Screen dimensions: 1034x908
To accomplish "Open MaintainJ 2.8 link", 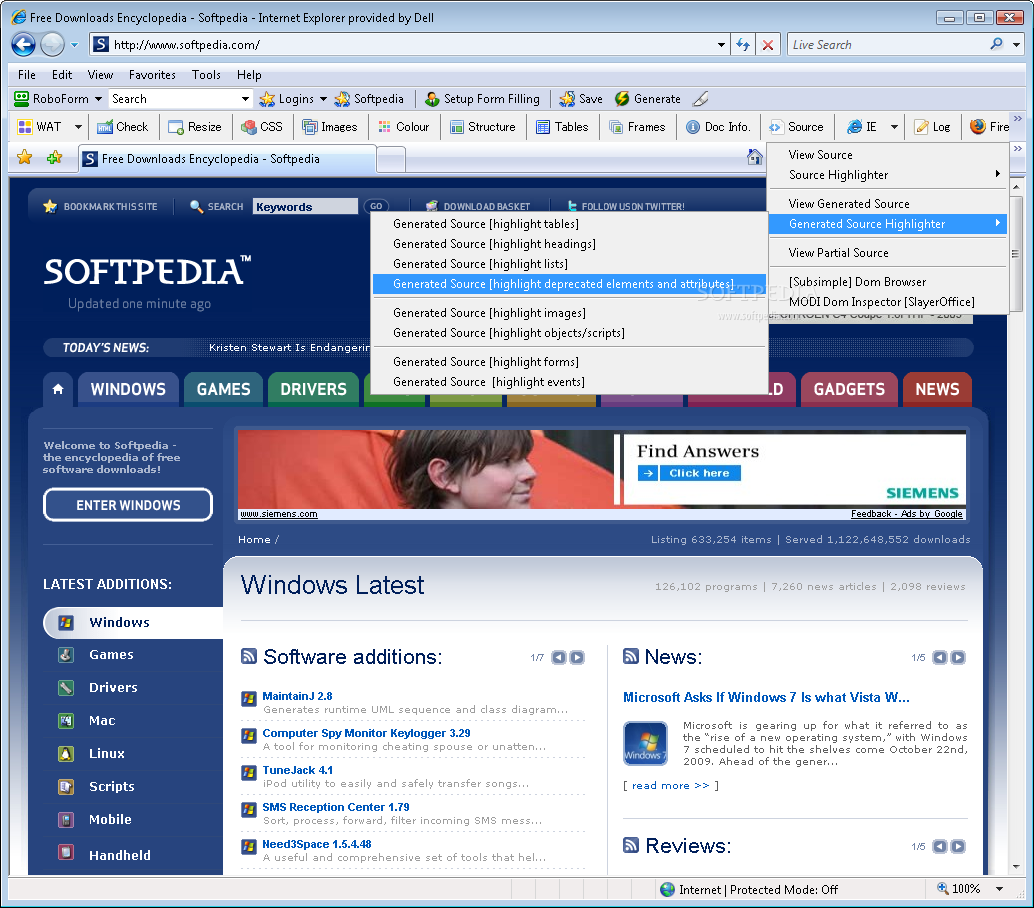I will tap(297, 696).
